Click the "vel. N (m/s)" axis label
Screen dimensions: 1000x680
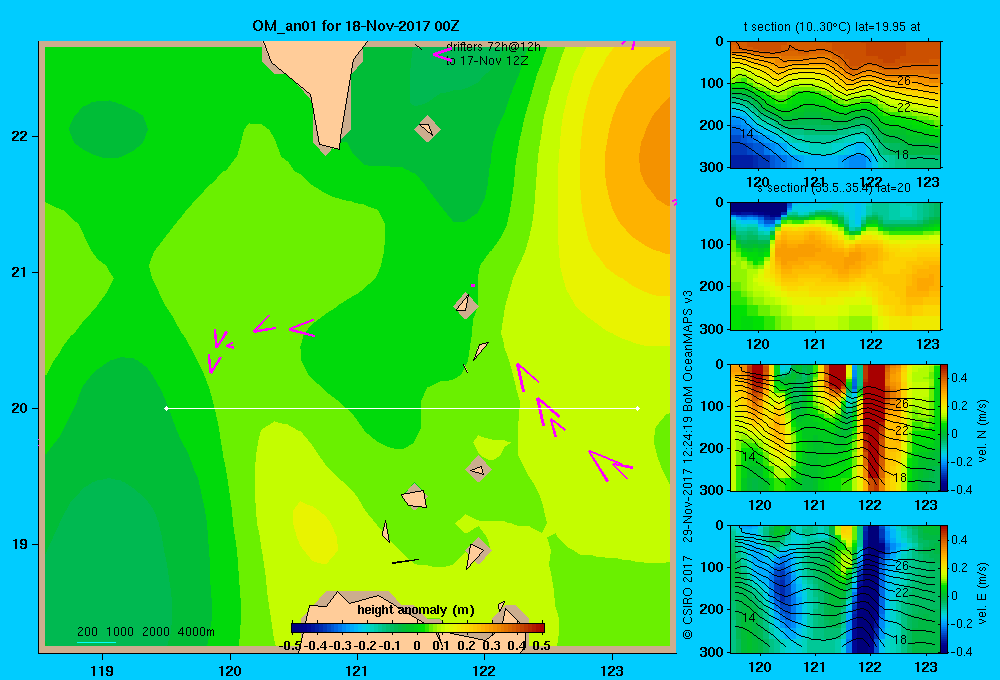tap(983, 431)
